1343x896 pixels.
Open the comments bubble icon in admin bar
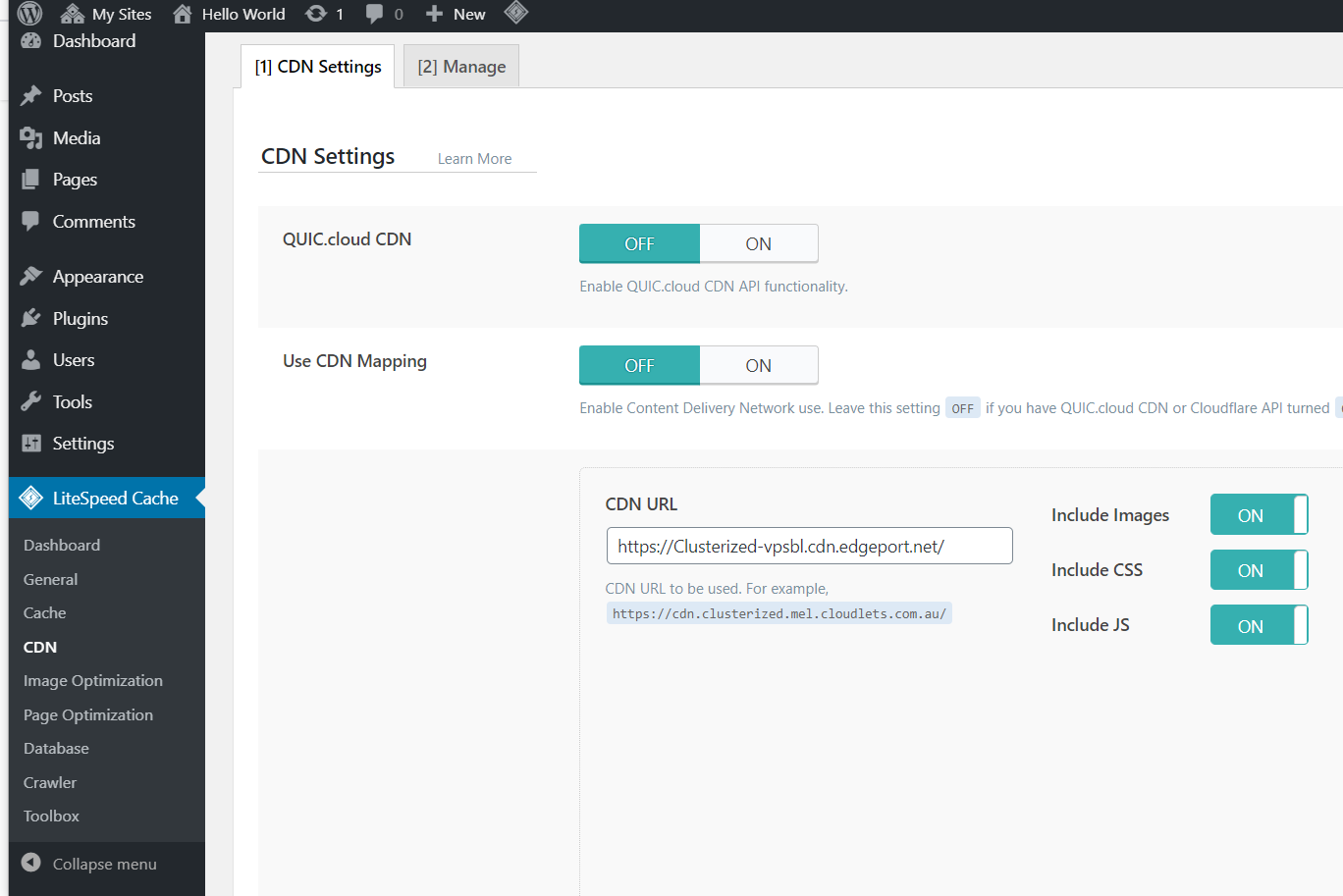point(374,14)
